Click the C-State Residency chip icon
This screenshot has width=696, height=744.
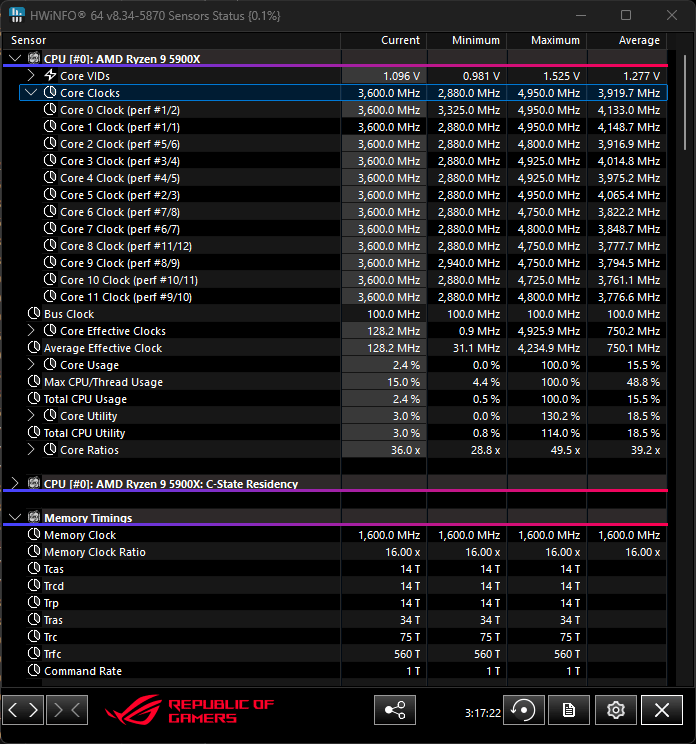(34, 483)
